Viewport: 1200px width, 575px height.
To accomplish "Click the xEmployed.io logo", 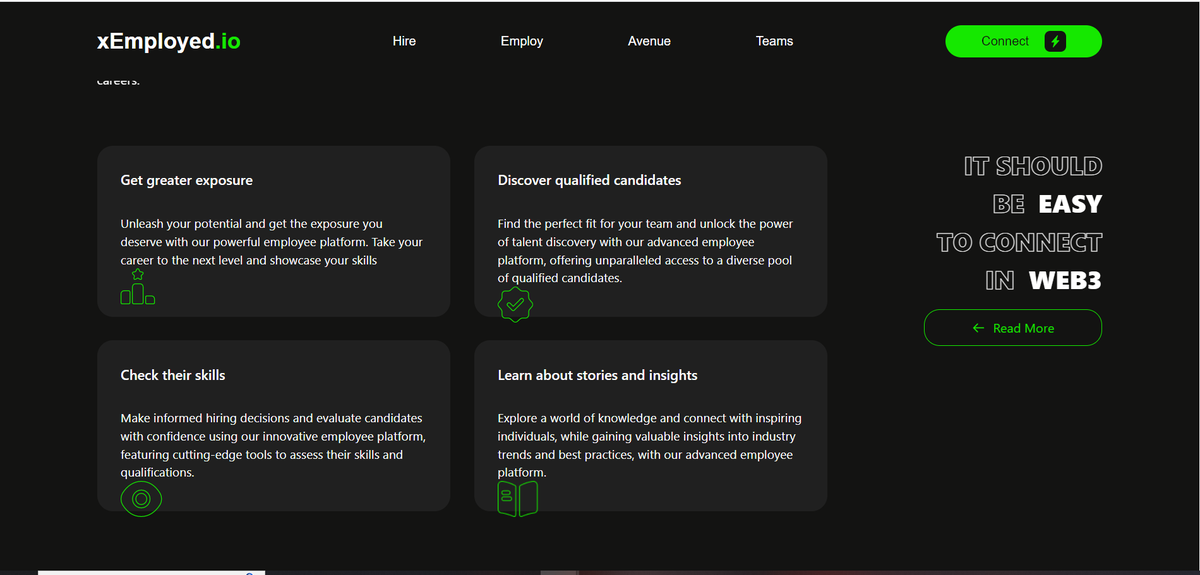I will (168, 41).
